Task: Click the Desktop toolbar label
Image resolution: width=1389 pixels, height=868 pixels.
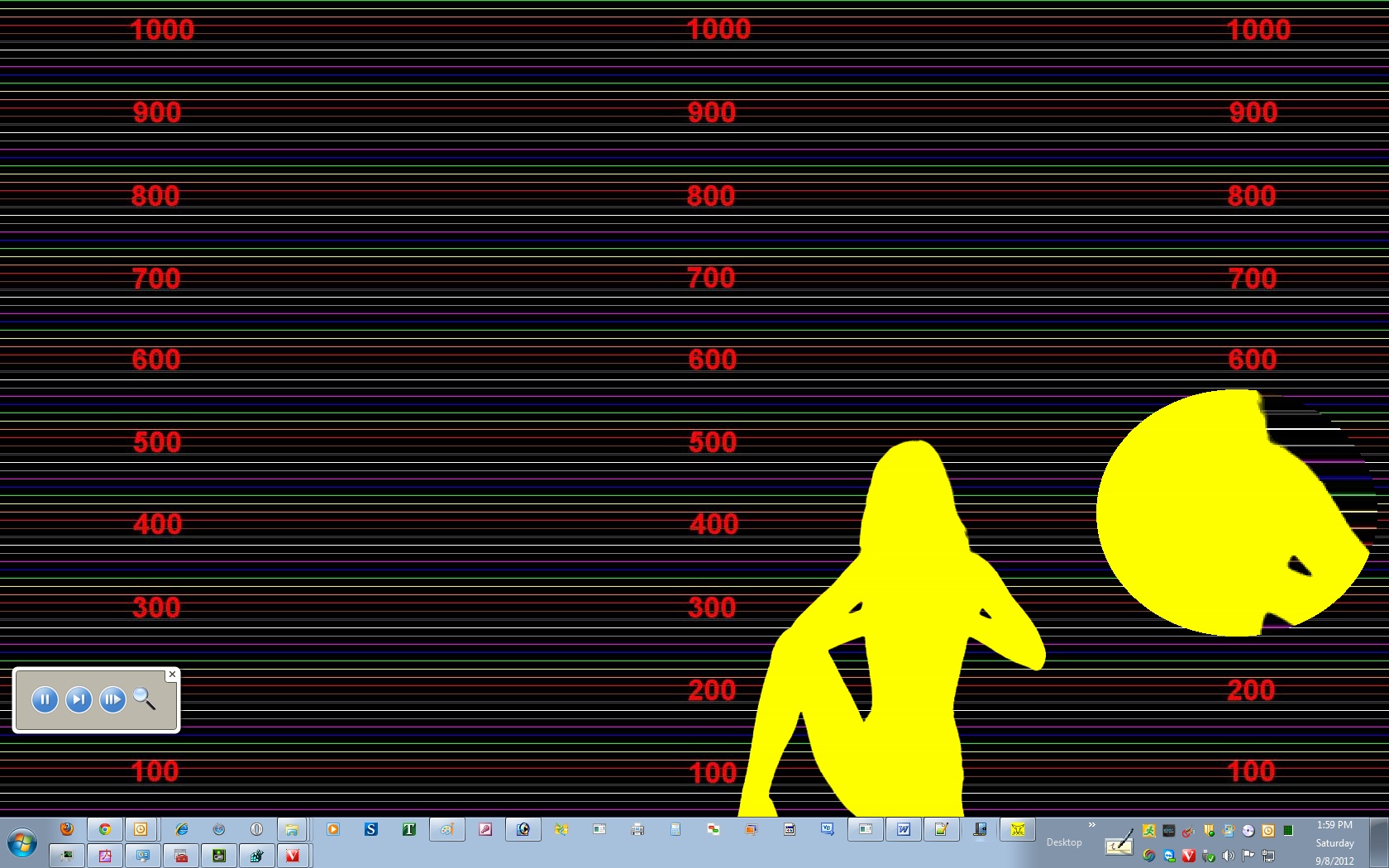Action: [1064, 842]
